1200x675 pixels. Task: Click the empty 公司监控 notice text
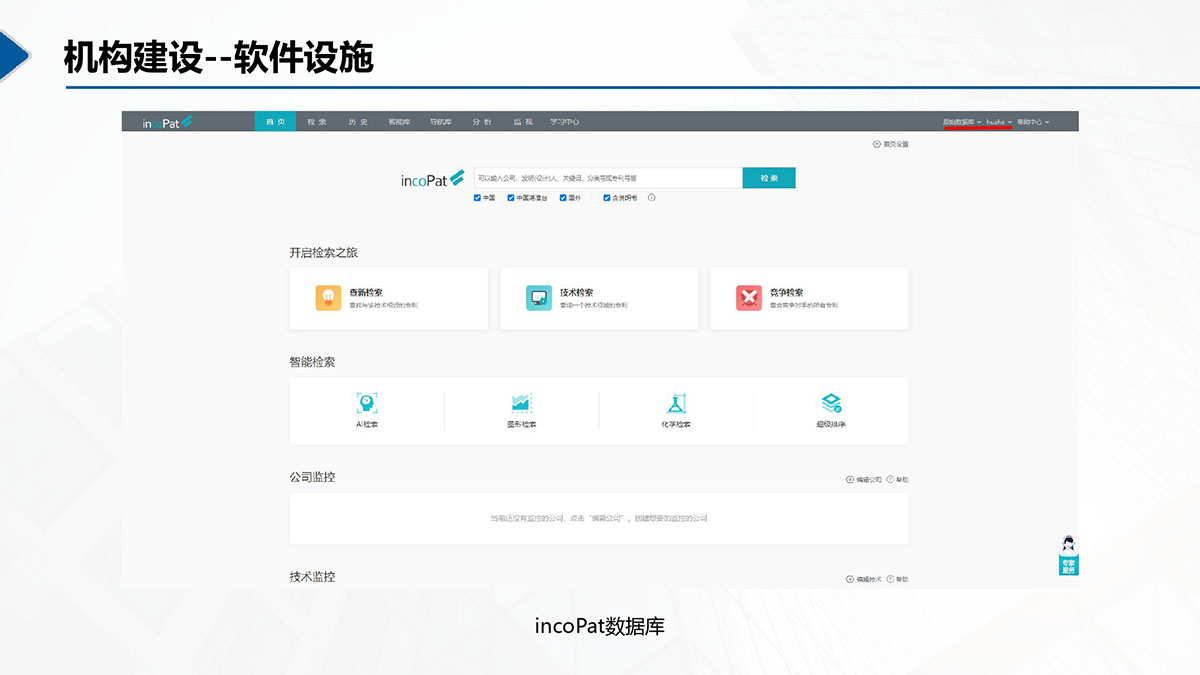[x=599, y=519]
